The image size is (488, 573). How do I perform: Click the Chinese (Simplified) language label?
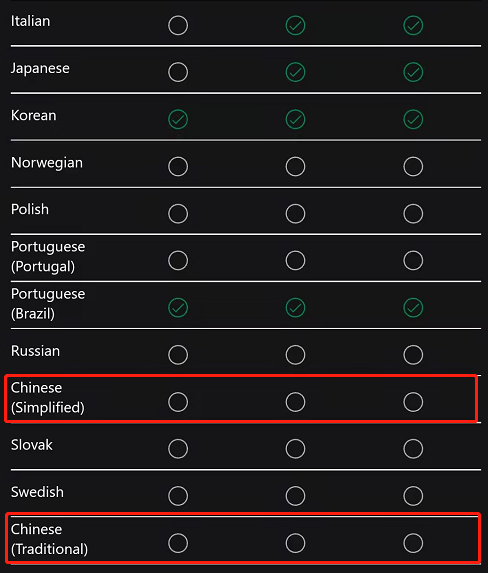coord(48,398)
